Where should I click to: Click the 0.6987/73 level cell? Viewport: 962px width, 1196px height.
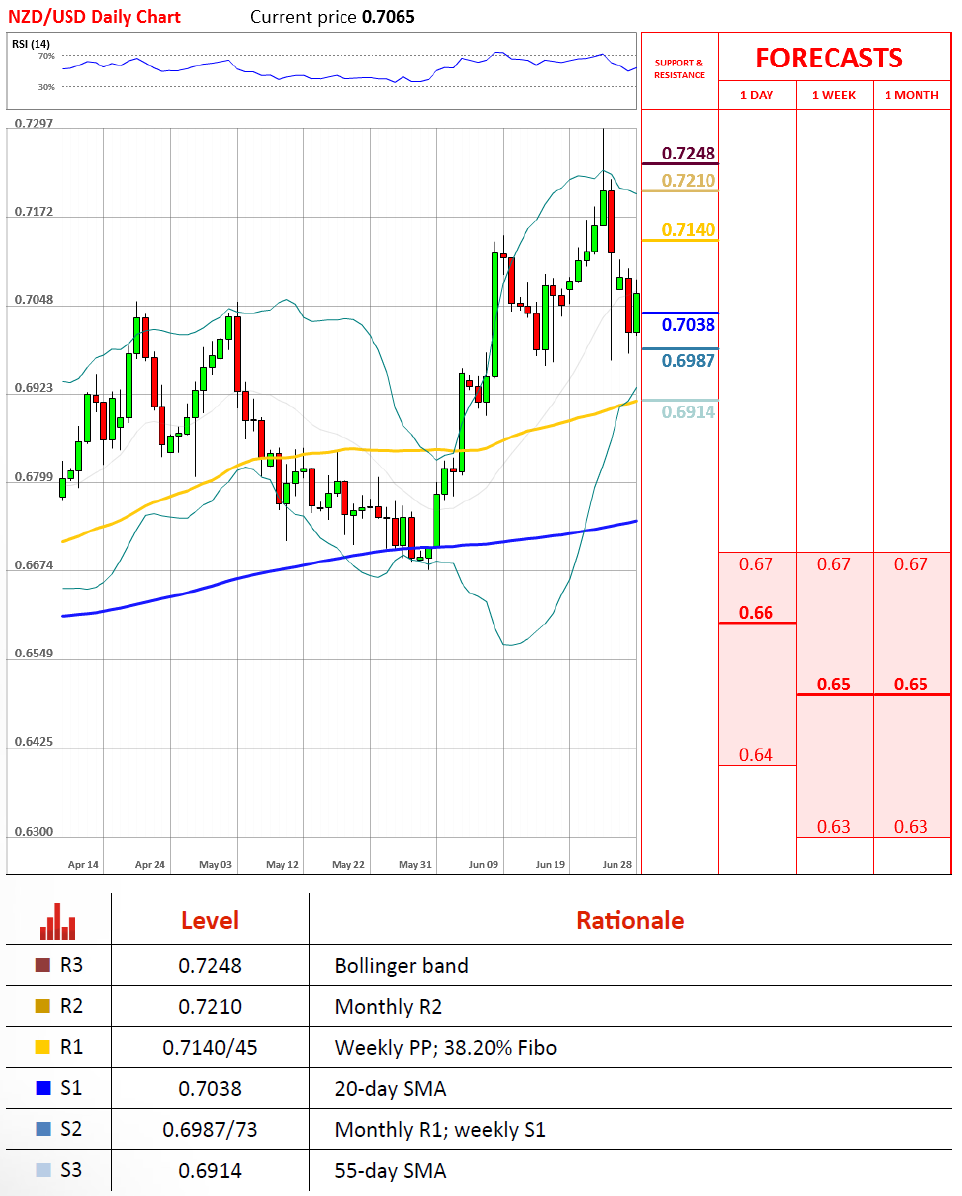(x=210, y=1130)
